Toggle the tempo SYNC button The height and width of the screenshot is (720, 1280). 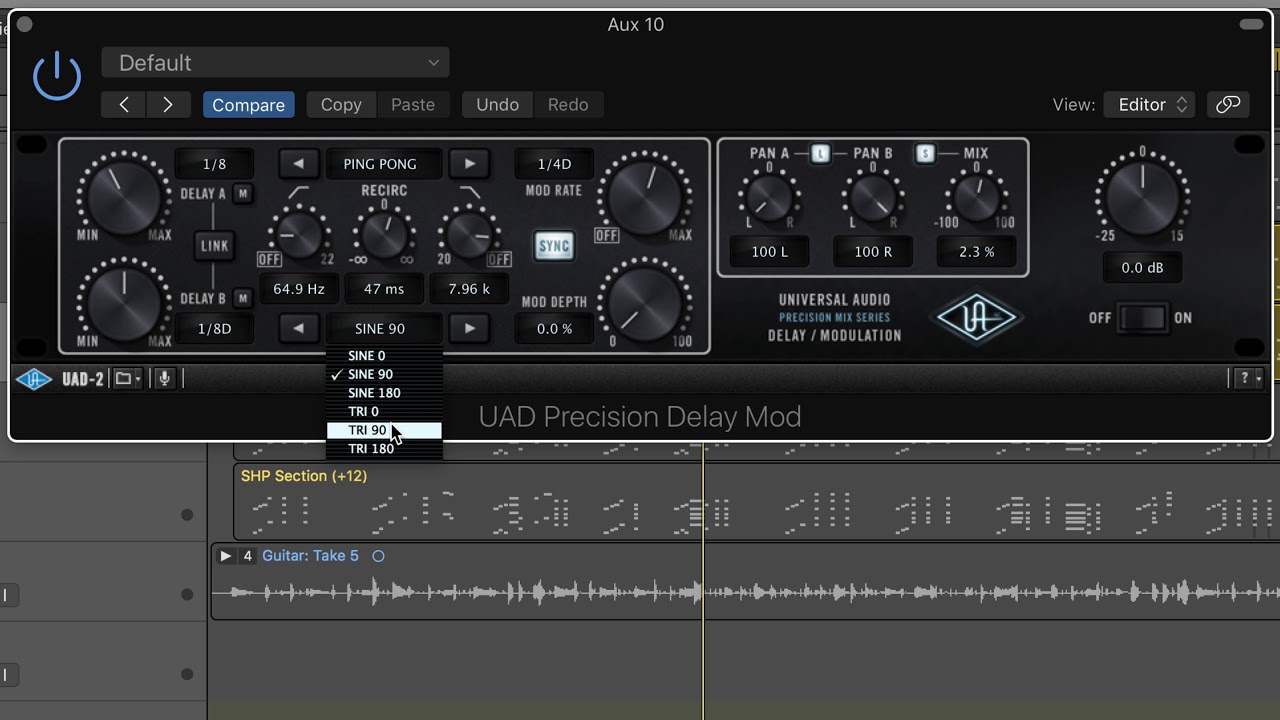pos(554,247)
